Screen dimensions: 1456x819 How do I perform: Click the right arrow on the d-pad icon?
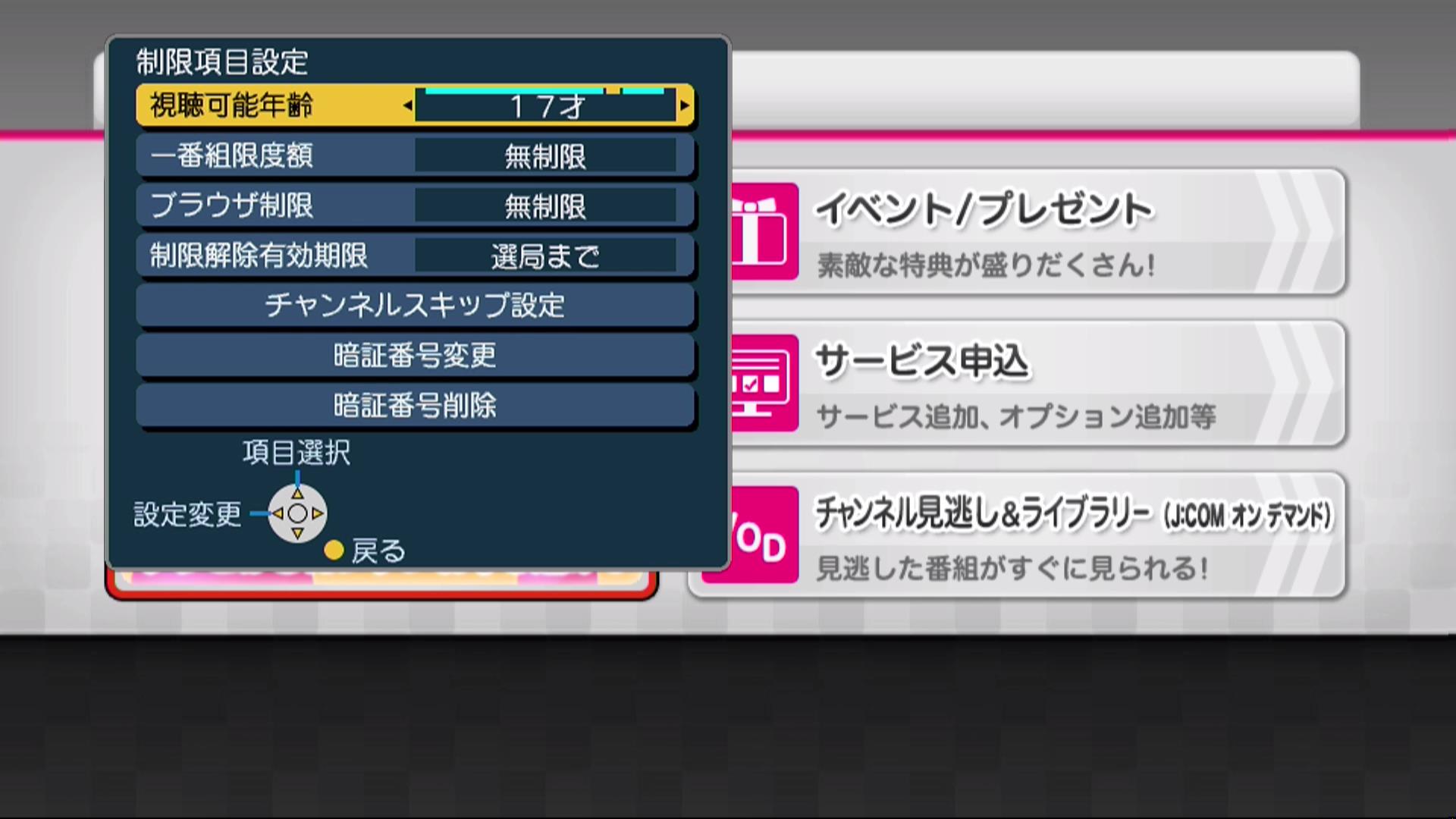click(x=318, y=513)
